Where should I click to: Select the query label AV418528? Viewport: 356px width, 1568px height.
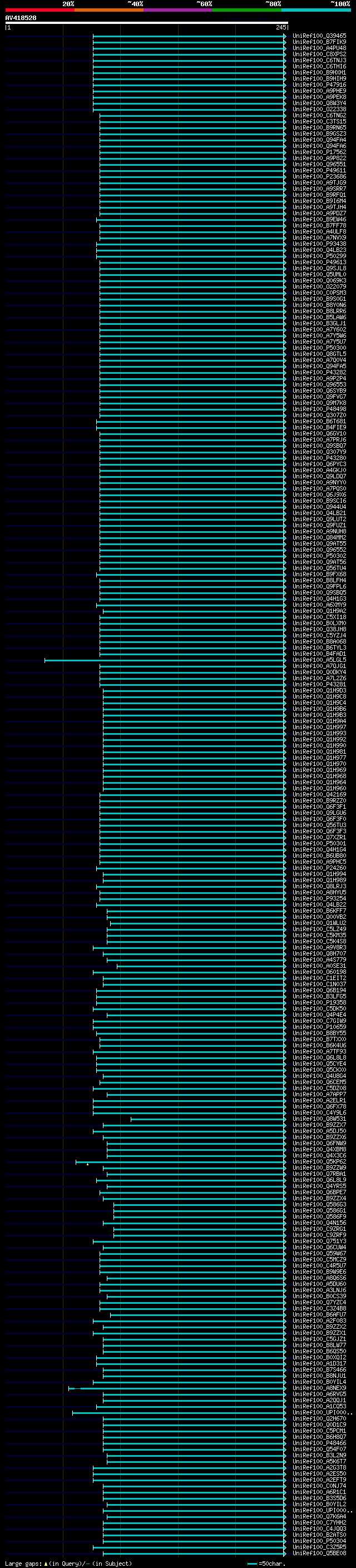tap(21, 18)
